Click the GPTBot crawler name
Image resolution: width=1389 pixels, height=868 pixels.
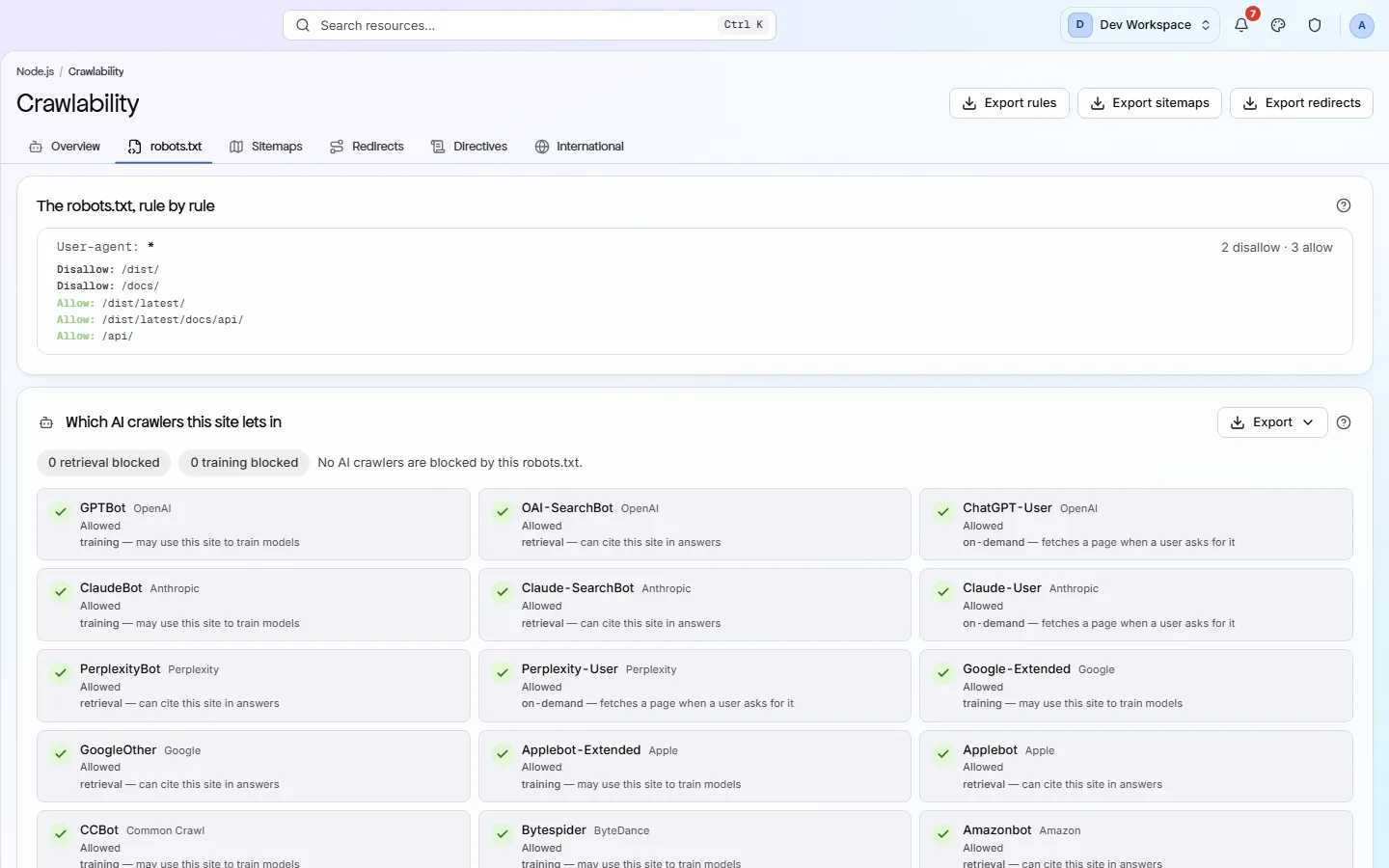(103, 508)
